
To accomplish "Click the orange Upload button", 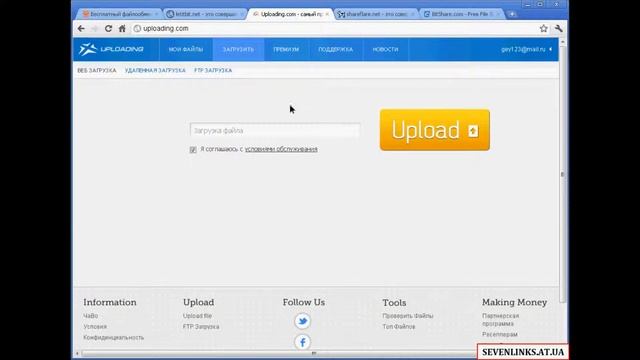I will (435, 130).
